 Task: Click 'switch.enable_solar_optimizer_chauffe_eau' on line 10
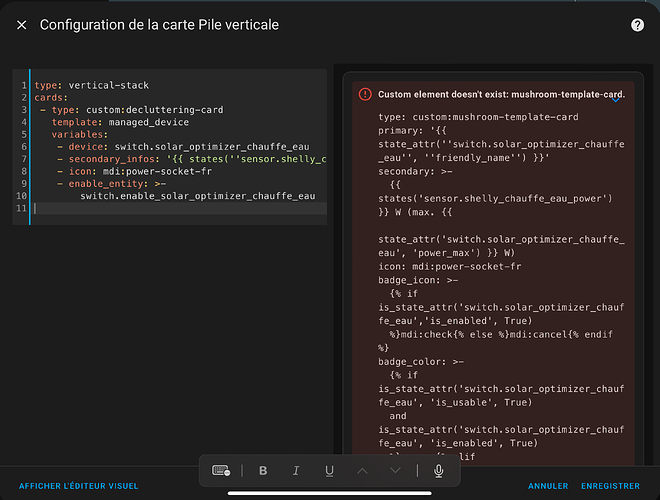(197, 196)
